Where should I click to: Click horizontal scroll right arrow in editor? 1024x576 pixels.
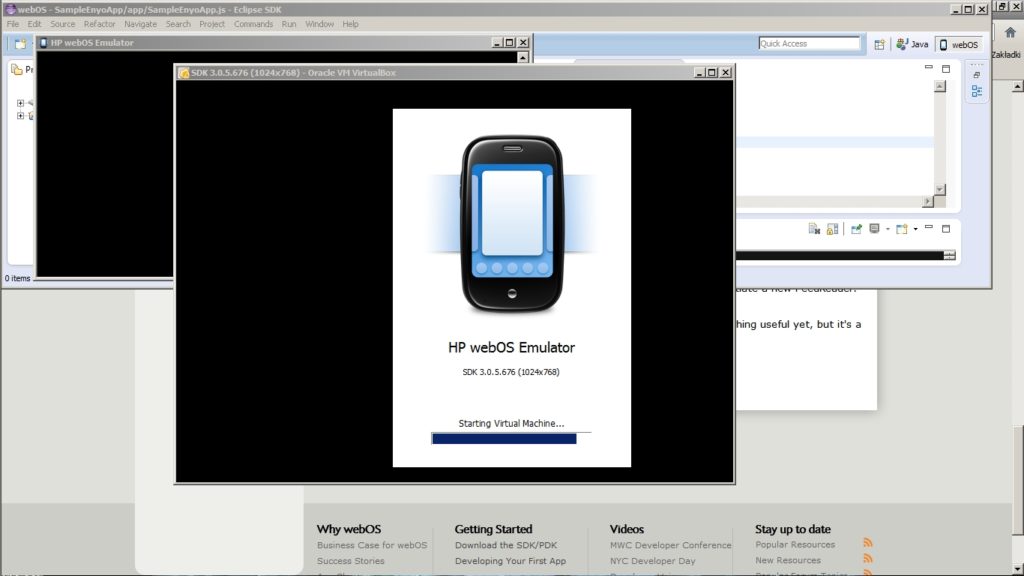point(928,202)
